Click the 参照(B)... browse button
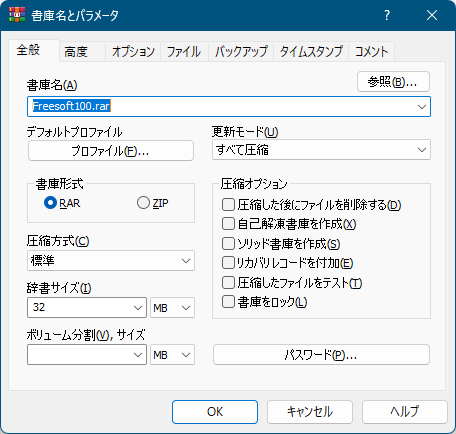 tap(393, 81)
